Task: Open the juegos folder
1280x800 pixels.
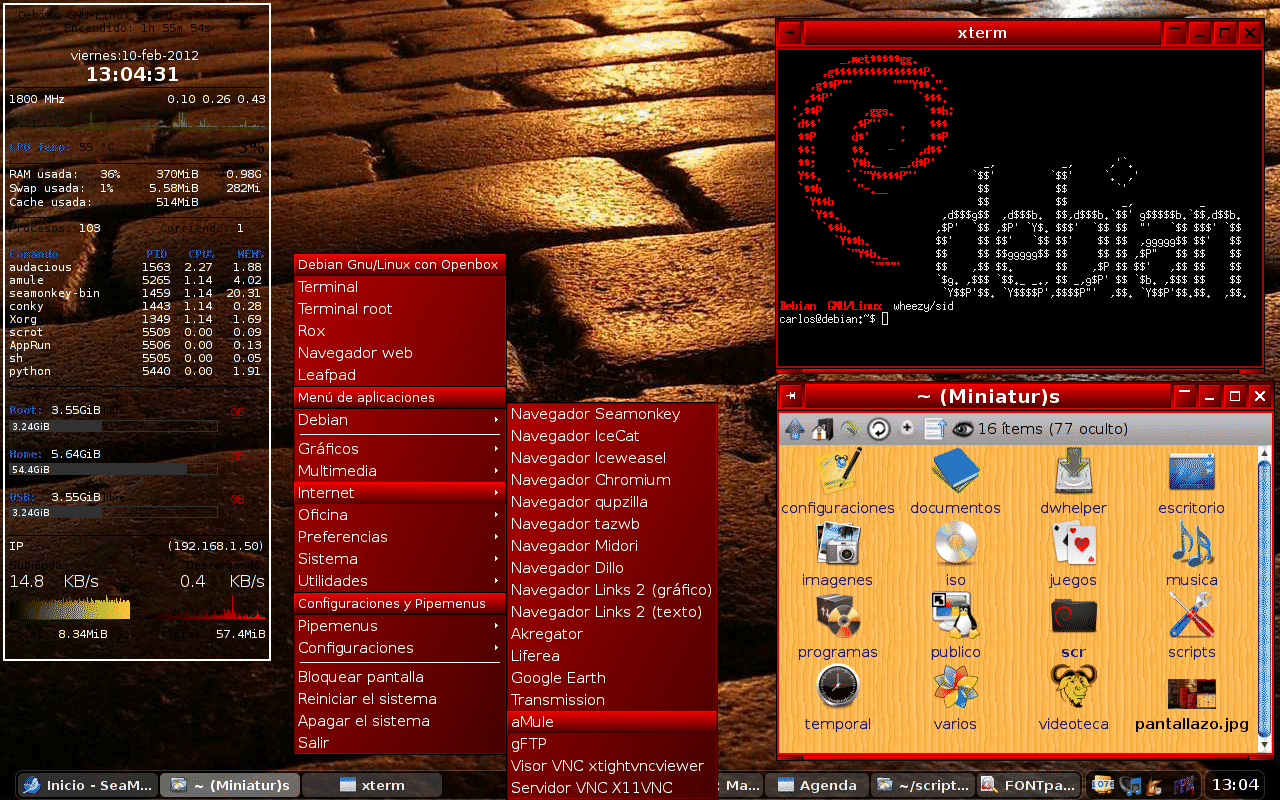Action: [1073, 554]
